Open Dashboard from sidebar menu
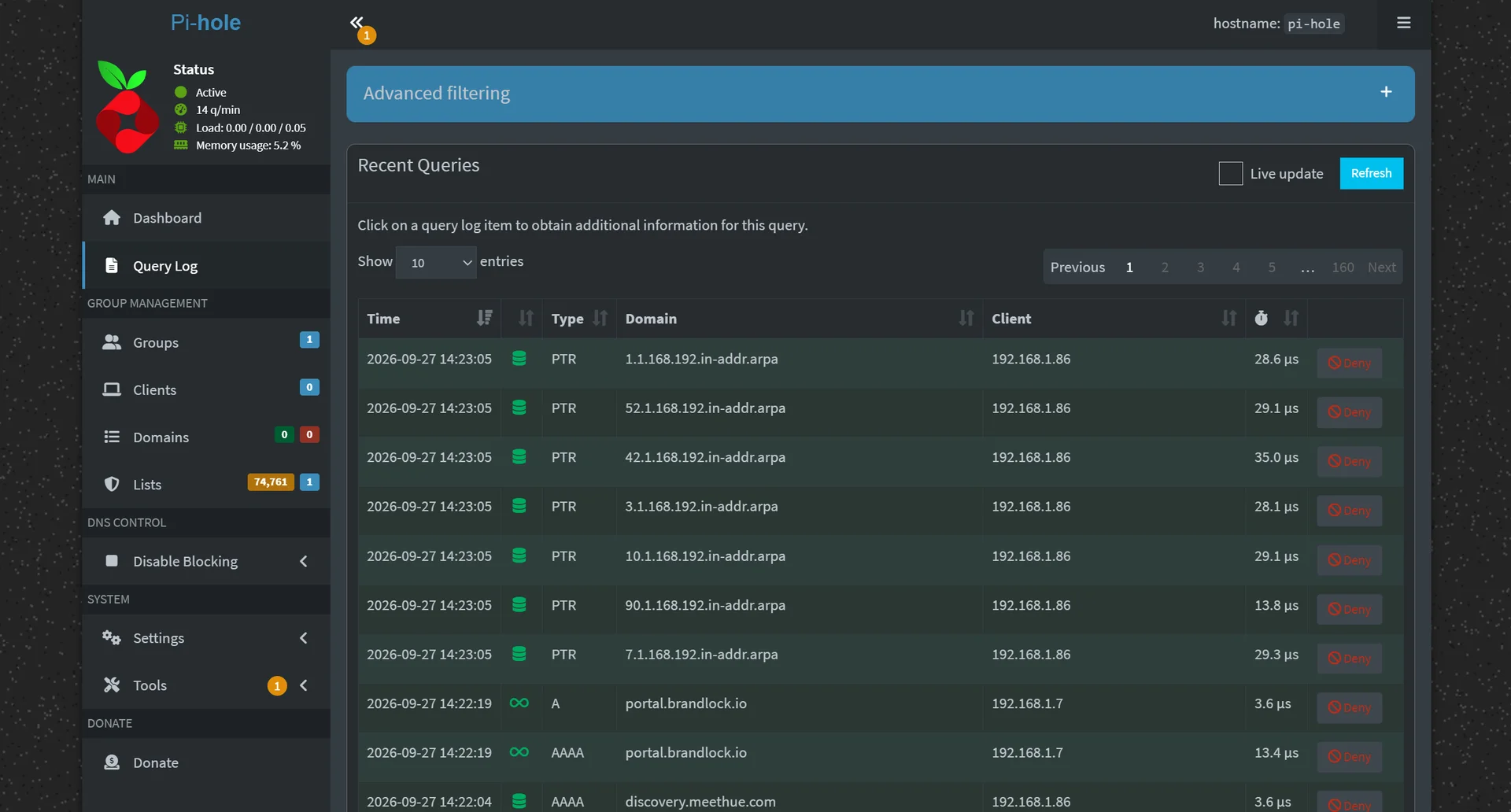Viewport: 1511px width, 812px height. pyautogui.click(x=206, y=218)
